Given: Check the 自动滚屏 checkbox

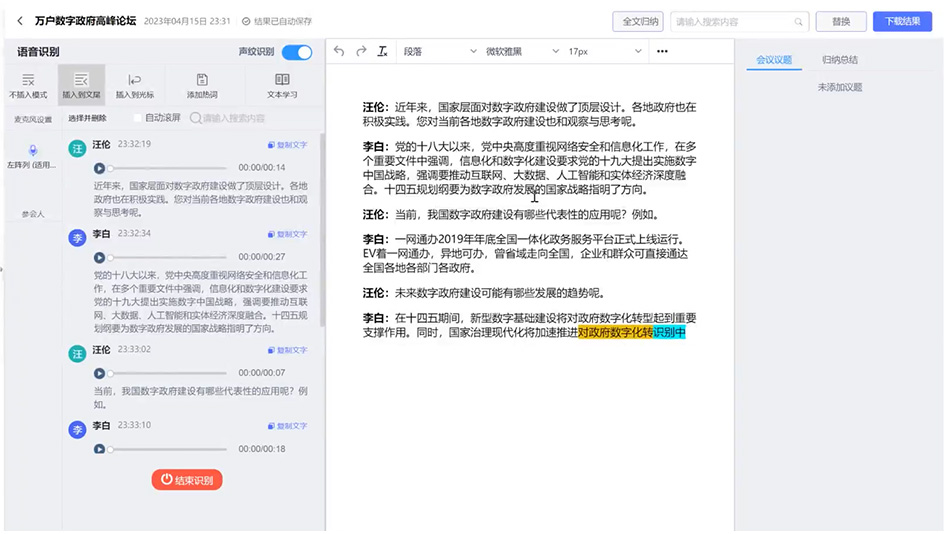Looking at the screenshot, I should point(137,118).
